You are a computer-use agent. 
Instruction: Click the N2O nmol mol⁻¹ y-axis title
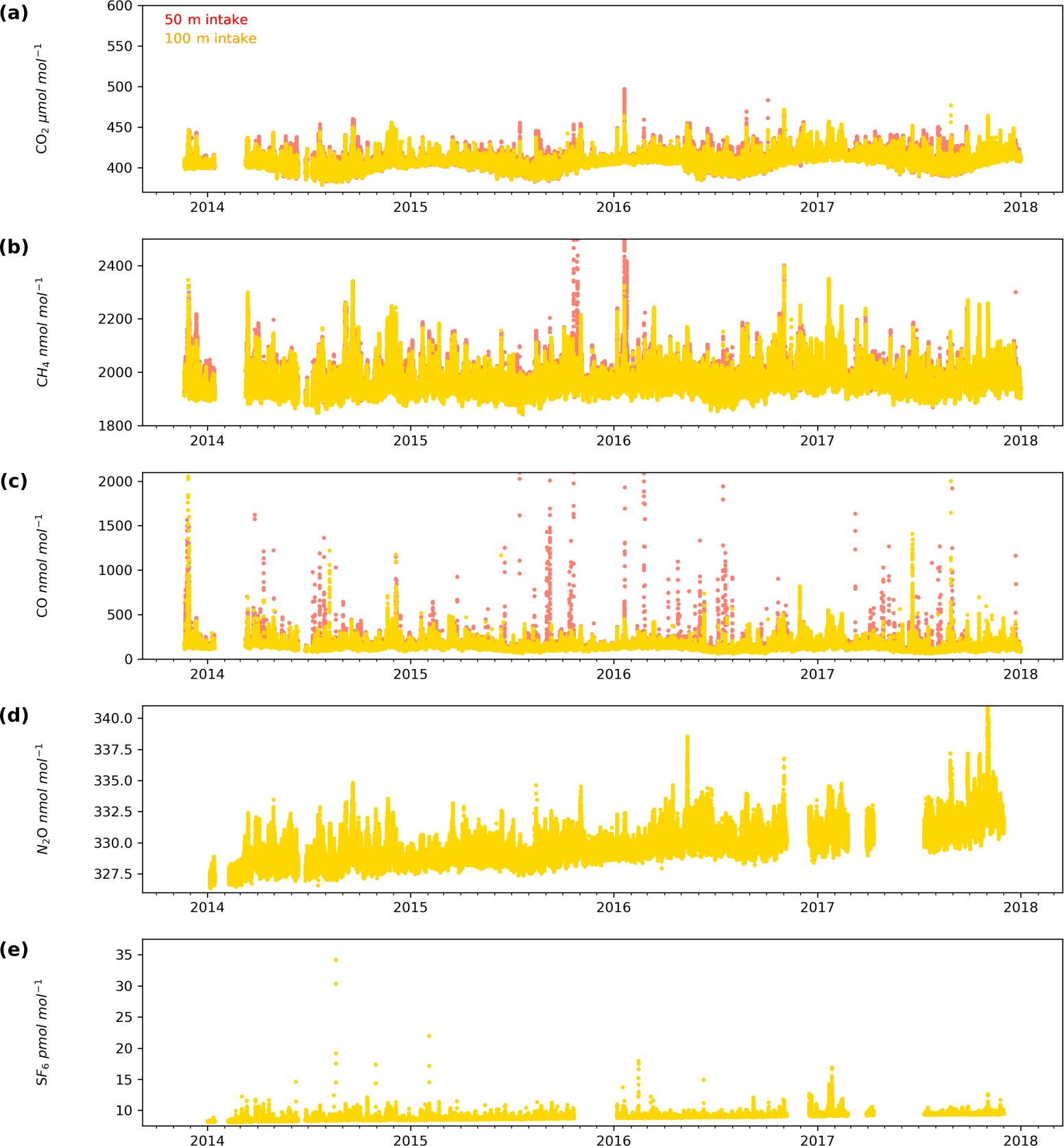(43, 799)
